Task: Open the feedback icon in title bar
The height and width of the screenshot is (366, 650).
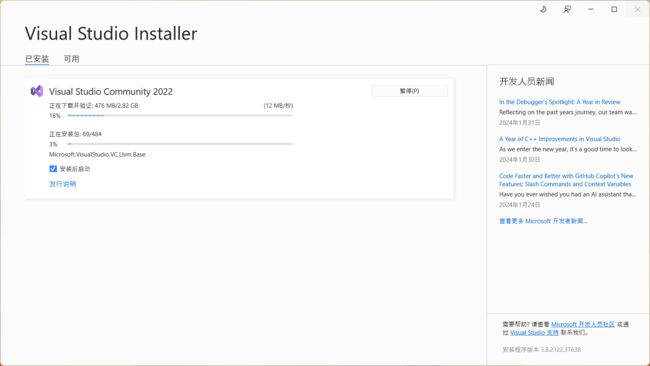Action: (567, 9)
